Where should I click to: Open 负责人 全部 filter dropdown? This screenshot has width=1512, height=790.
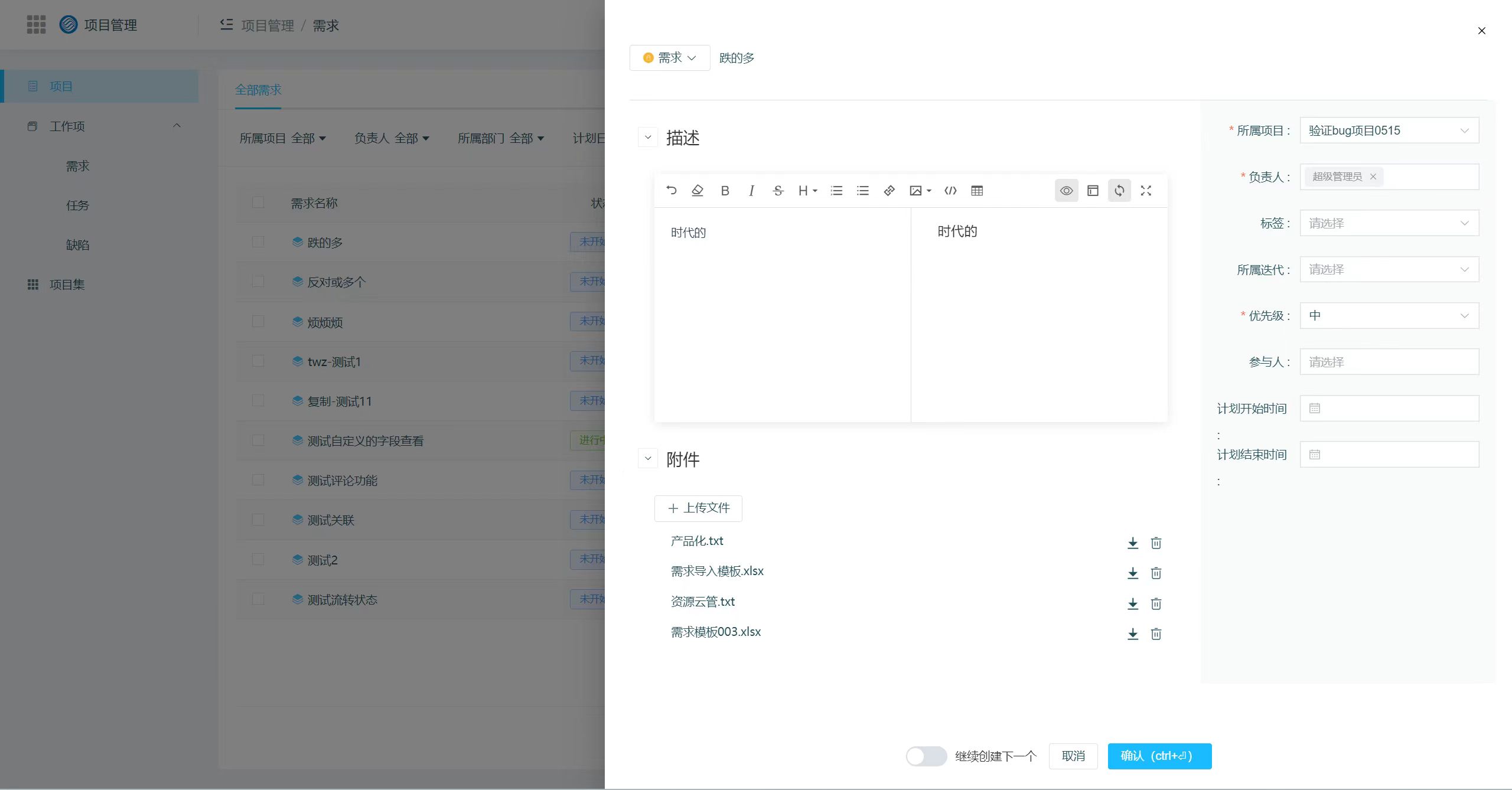point(392,138)
